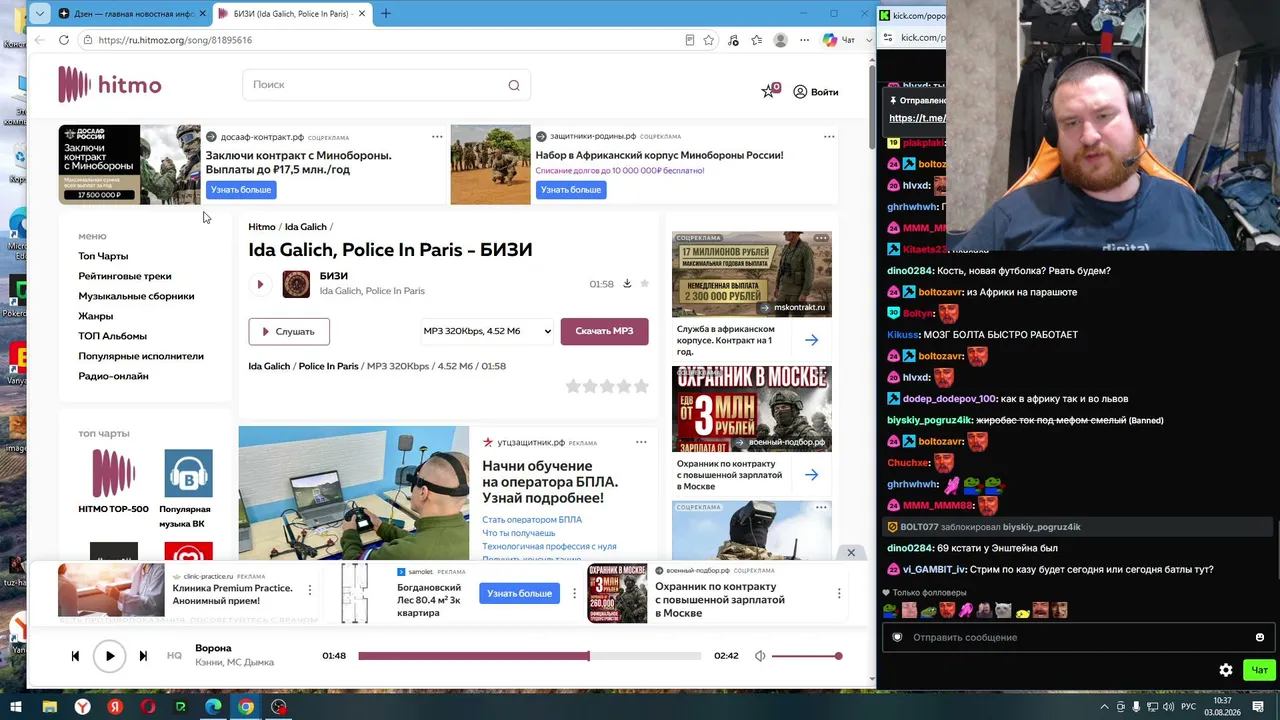Seek in the Ворона track progress bar
The width and height of the screenshot is (1280, 720).
(530, 656)
